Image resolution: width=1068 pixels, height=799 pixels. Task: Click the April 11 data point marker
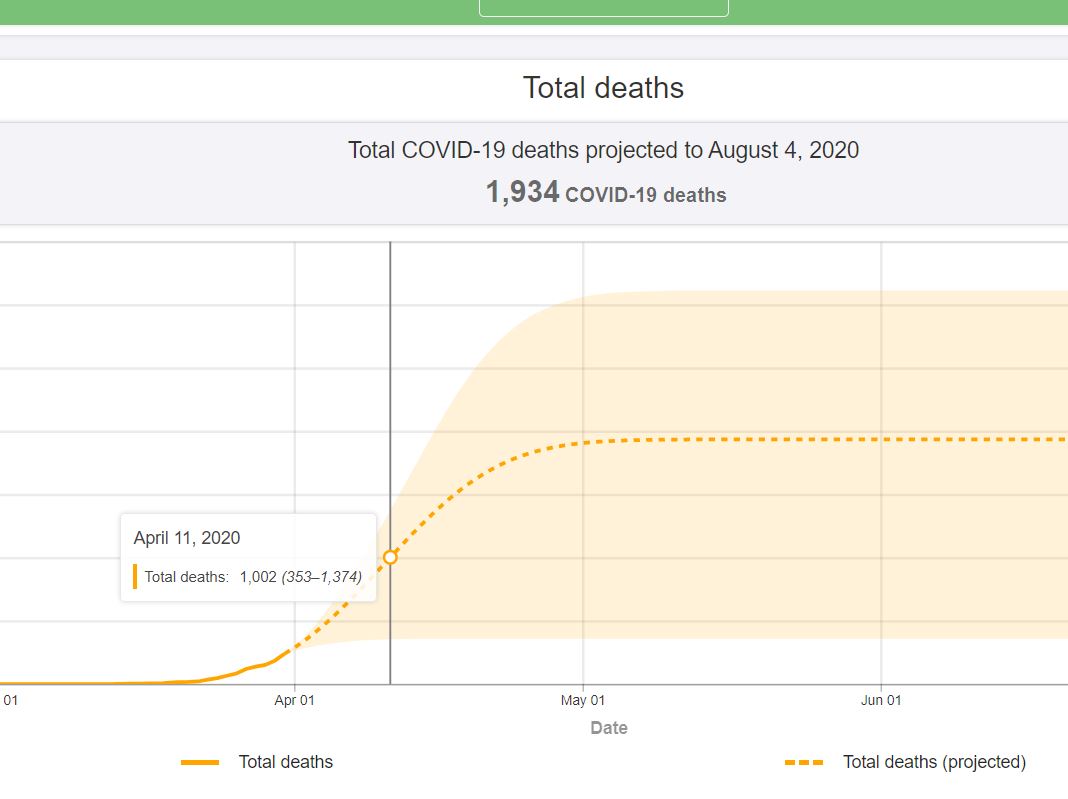coord(390,557)
